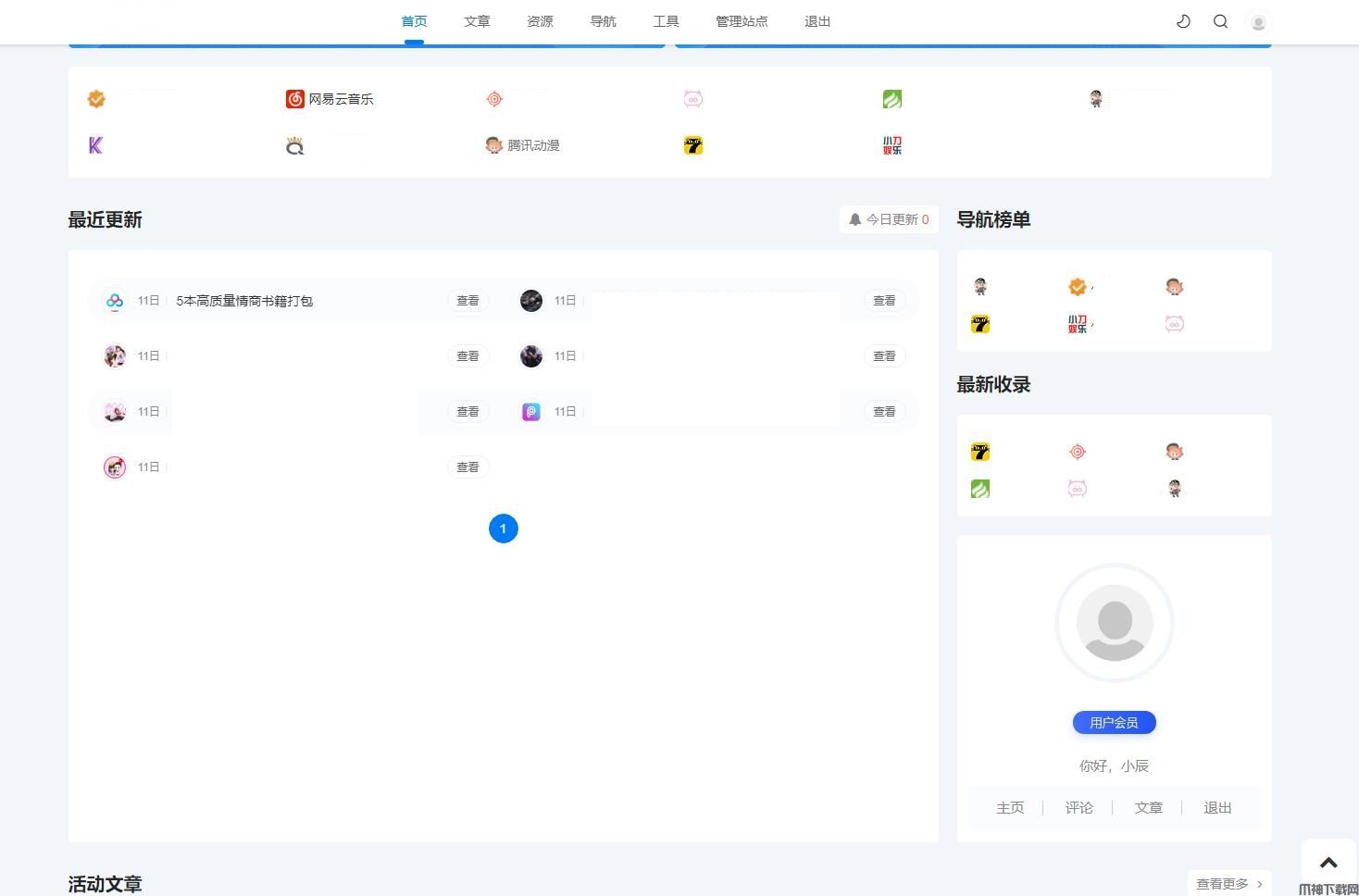Open the 腾讯动漫 site link
This screenshot has height=896, width=1359.
pyautogui.click(x=522, y=145)
